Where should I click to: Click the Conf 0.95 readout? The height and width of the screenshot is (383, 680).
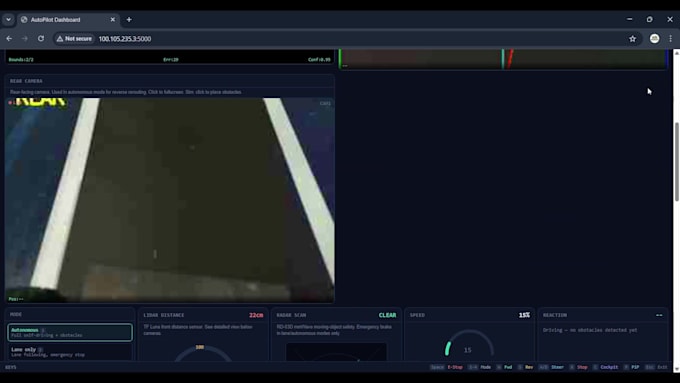point(319,59)
